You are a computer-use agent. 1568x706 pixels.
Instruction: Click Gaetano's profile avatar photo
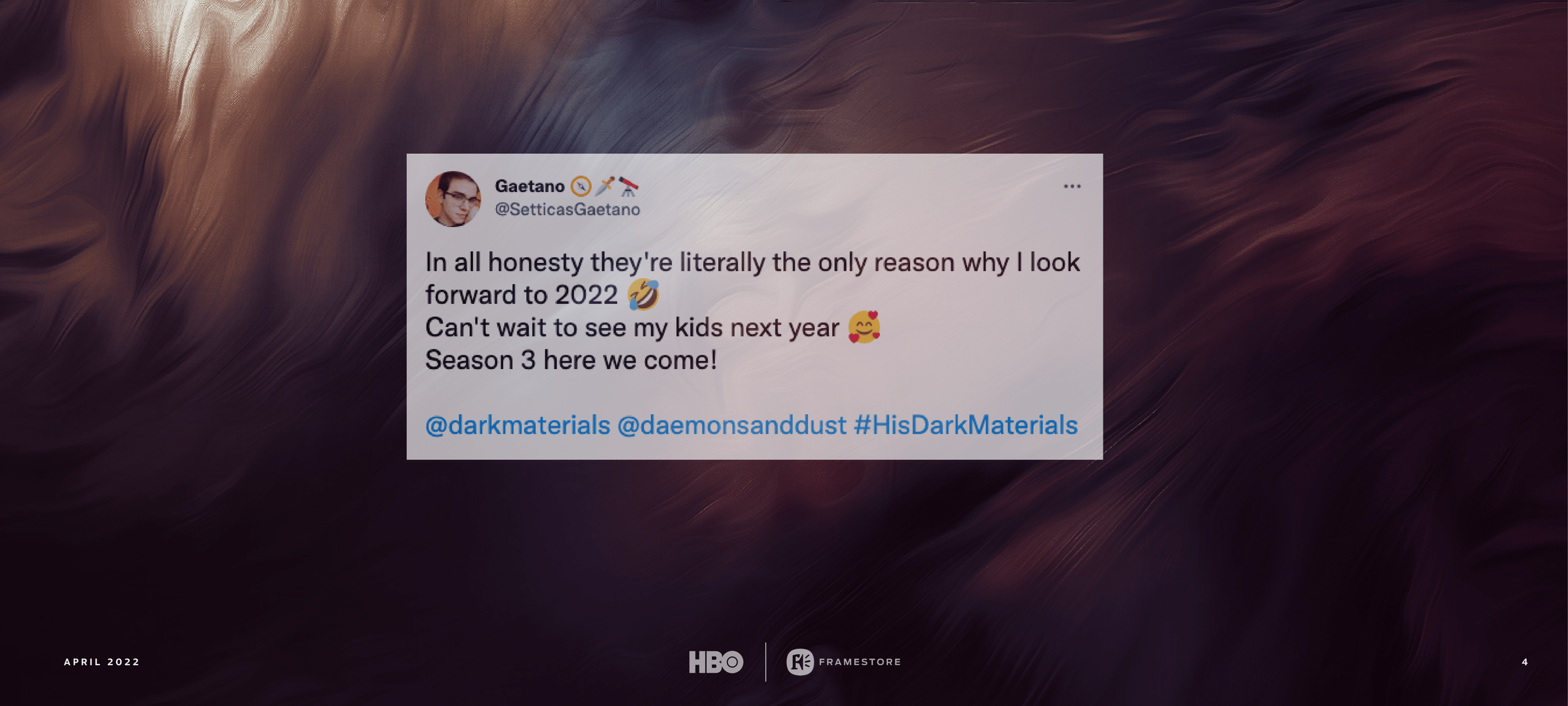(x=453, y=199)
